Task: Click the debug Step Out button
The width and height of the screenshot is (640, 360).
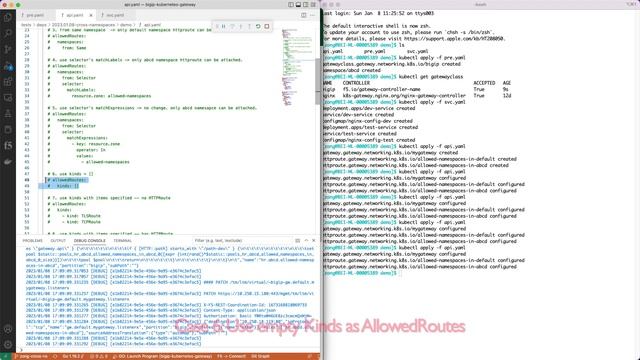Action: pyautogui.click(x=249, y=26)
